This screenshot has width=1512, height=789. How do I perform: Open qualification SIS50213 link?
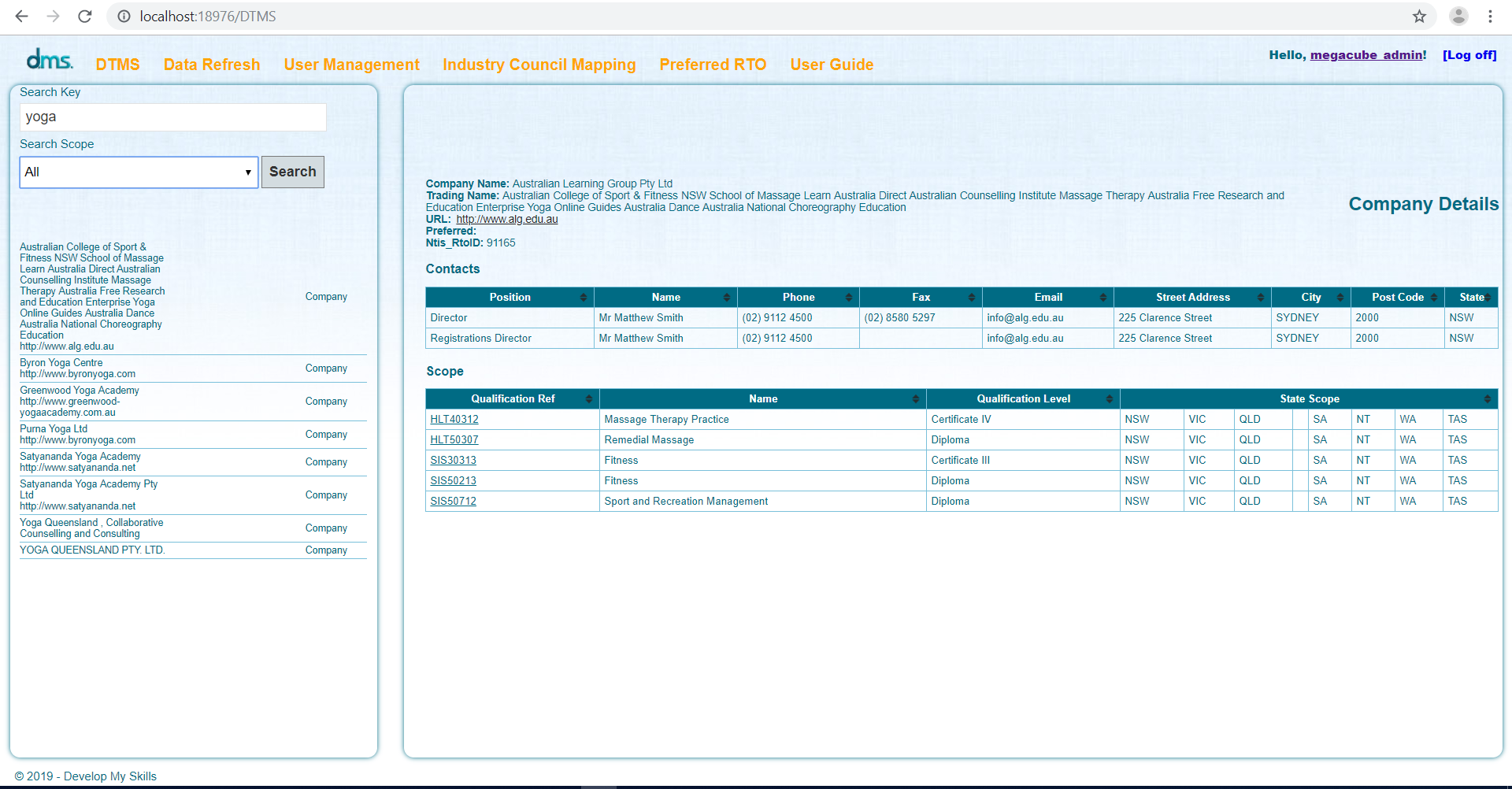[453, 480]
